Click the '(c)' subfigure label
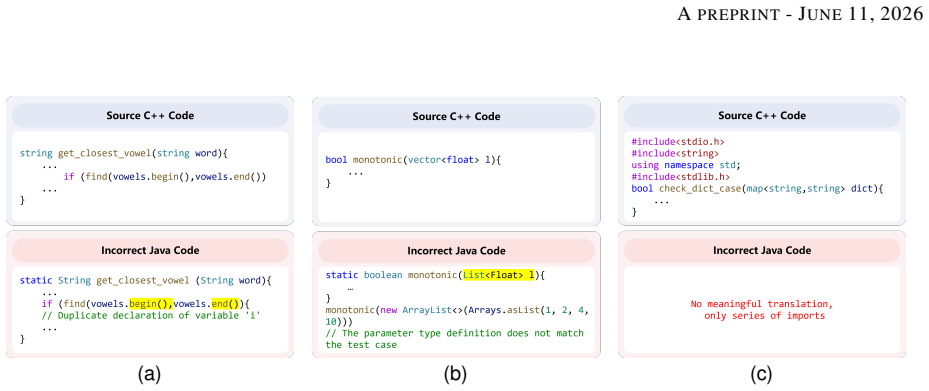 tap(761, 374)
